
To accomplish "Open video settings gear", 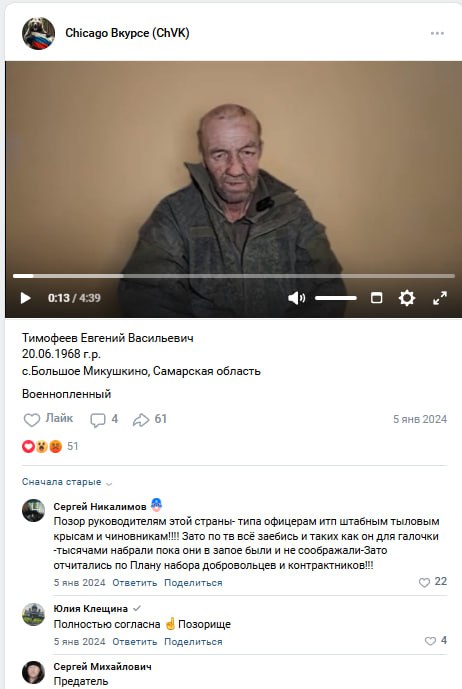I will tap(407, 298).
